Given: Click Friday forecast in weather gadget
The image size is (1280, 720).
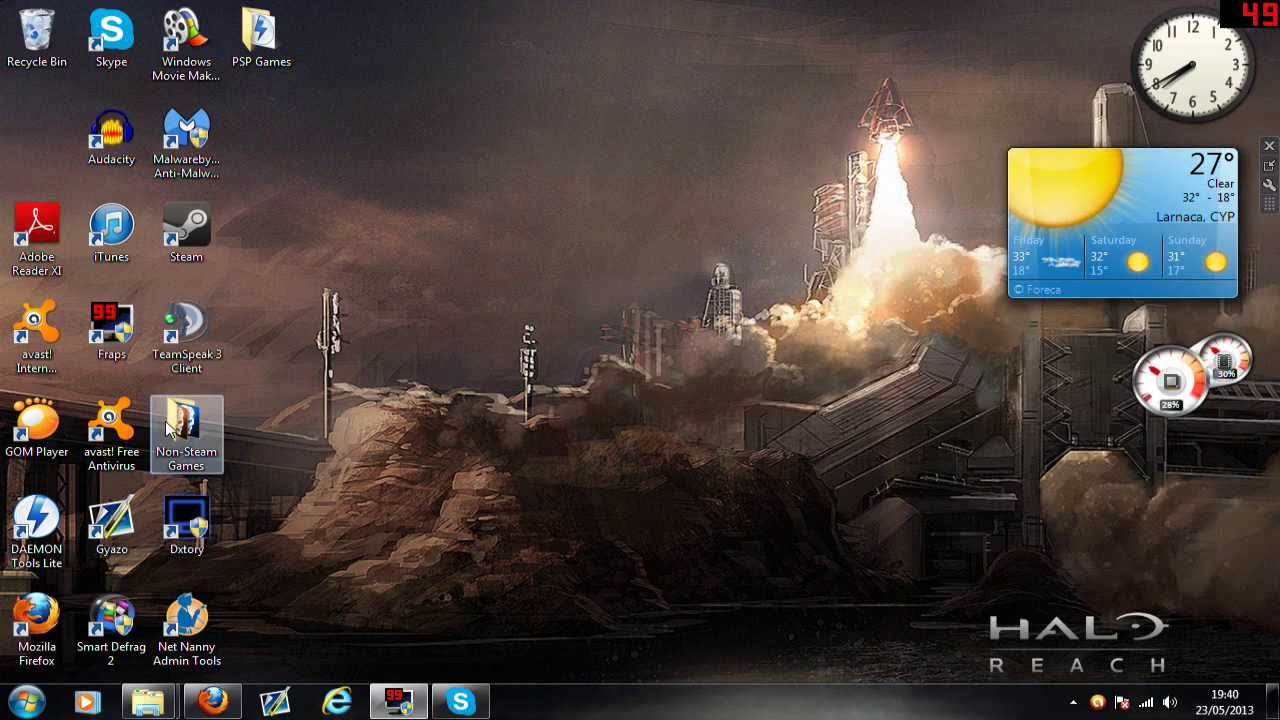Looking at the screenshot, I should (x=1046, y=256).
